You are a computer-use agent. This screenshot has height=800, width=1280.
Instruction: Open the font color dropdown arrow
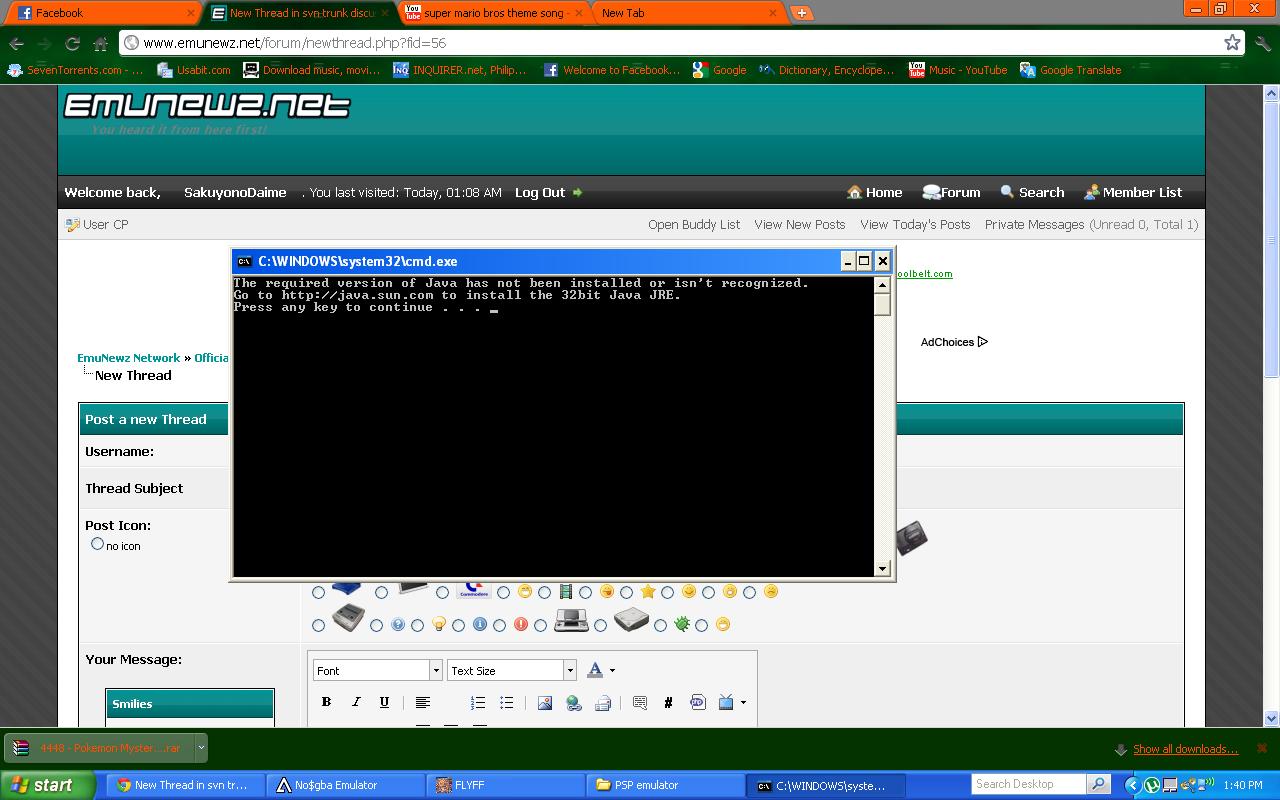(612, 671)
